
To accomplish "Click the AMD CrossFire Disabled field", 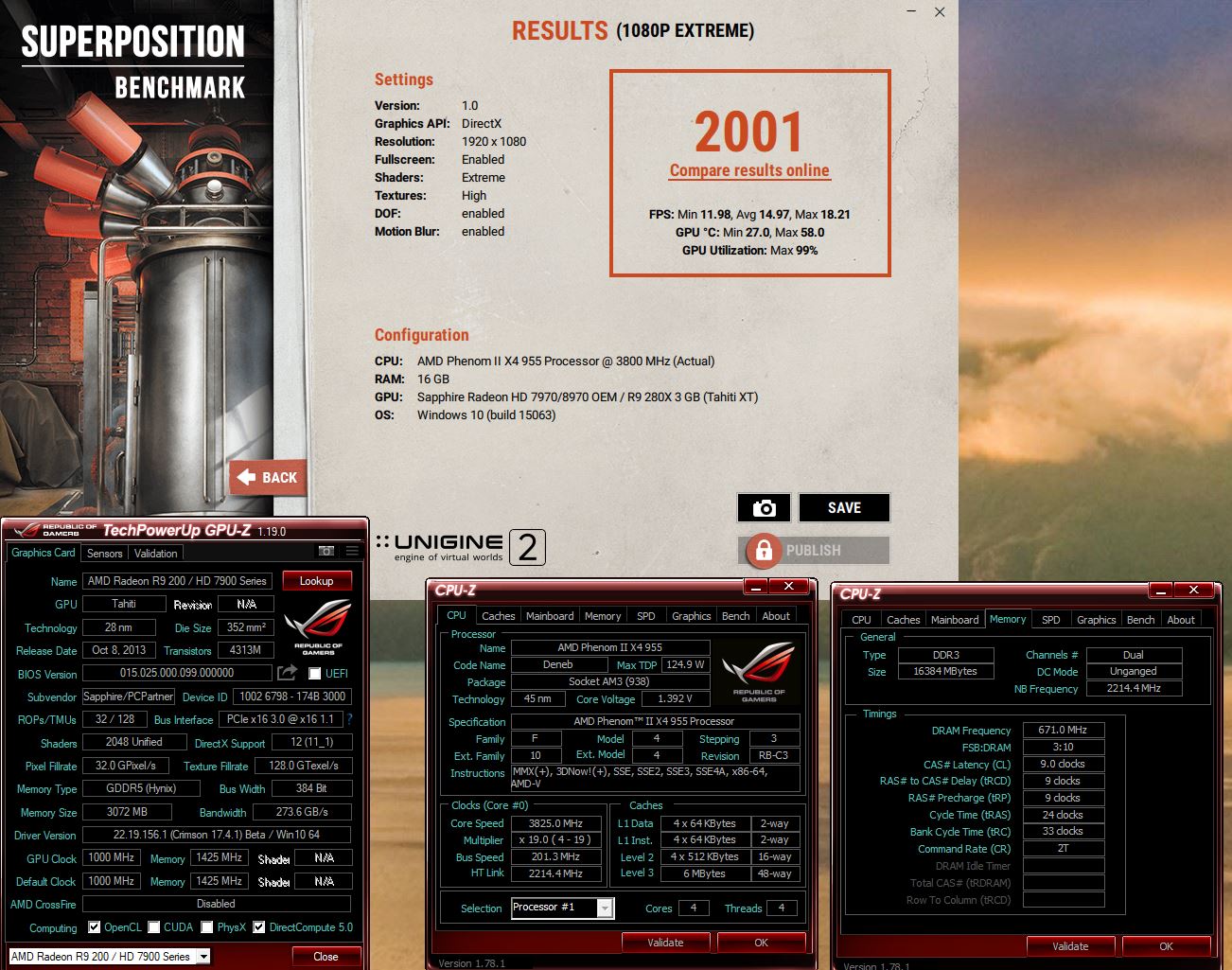I will pos(217,904).
